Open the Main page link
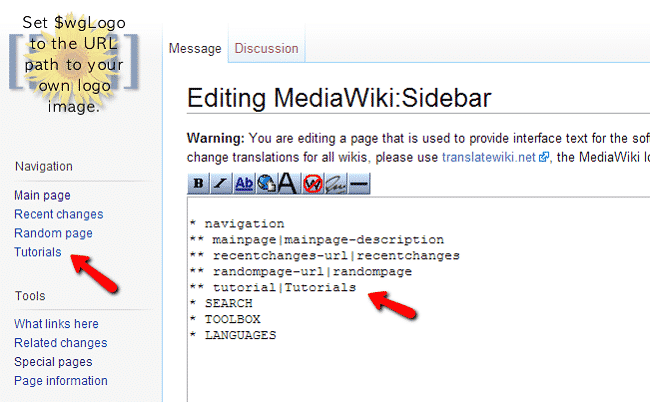Screen dimensions: 650x402 click(42, 195)
